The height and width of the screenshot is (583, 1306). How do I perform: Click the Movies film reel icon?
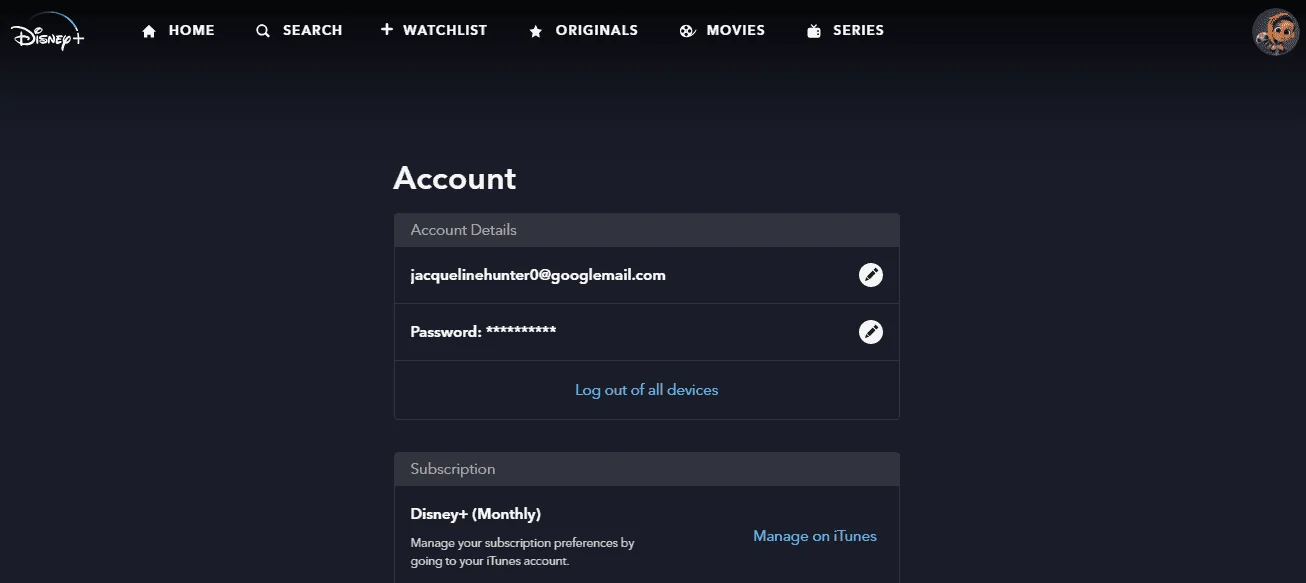pos(687,31)
